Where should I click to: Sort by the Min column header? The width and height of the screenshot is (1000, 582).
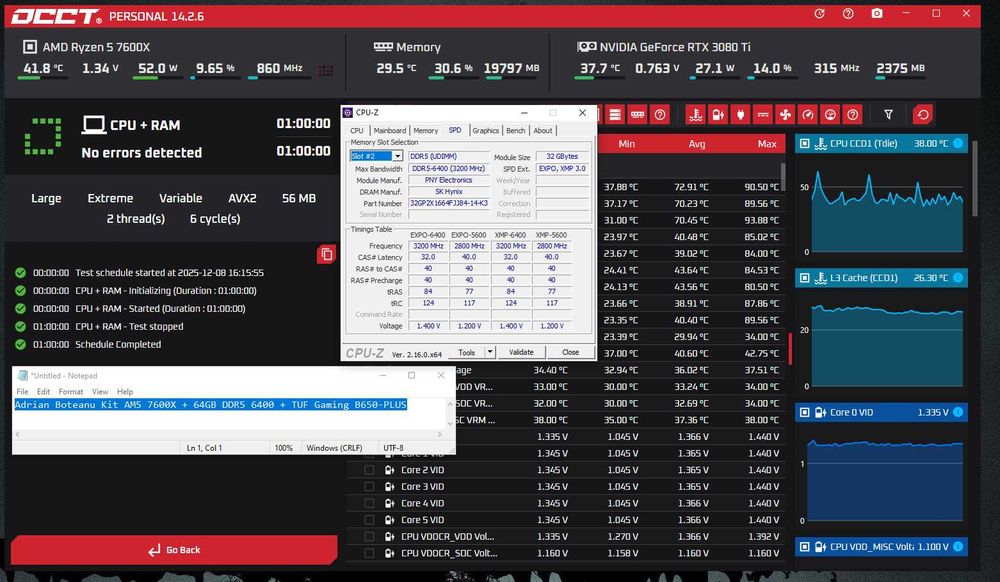626,144
